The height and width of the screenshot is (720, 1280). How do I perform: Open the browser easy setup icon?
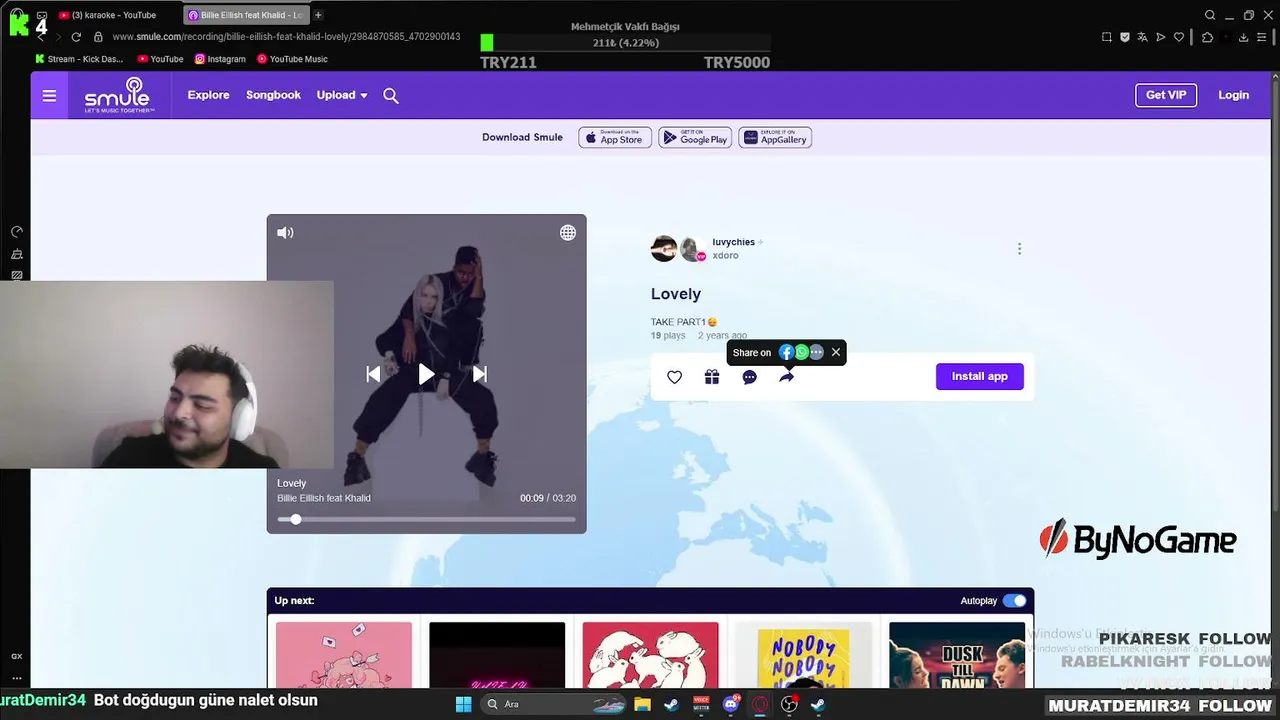(x=1261, y=37)
